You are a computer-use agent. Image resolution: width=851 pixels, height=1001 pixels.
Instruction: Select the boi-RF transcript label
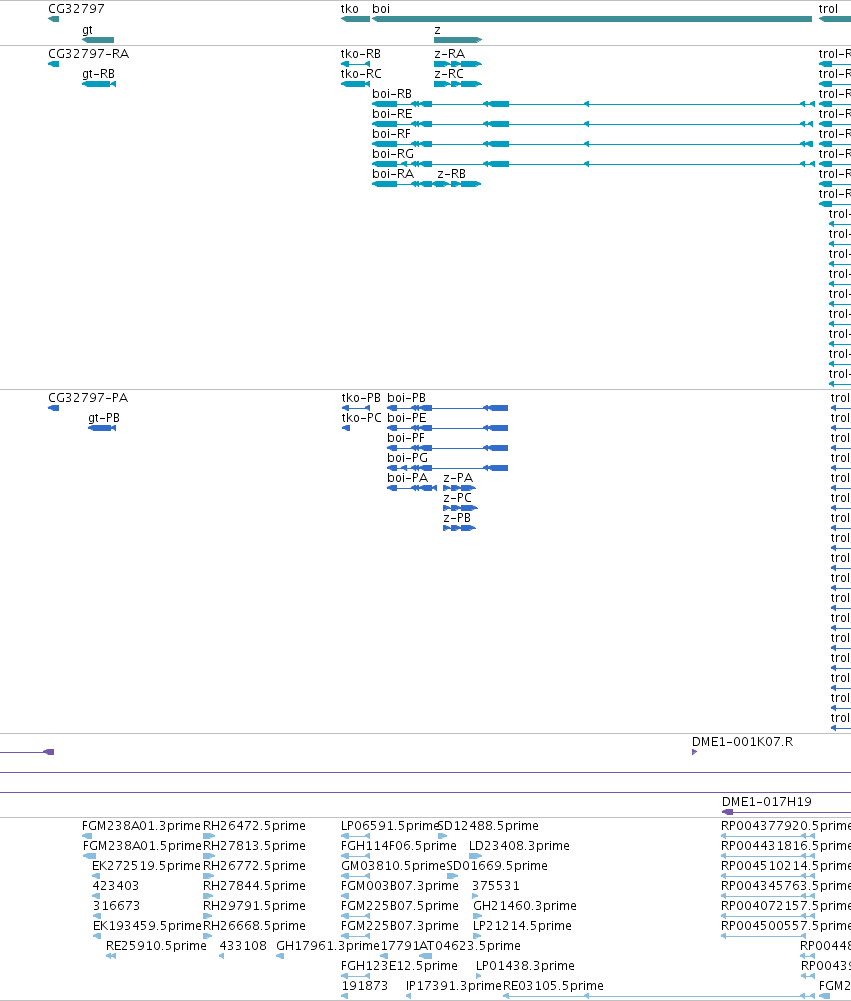point(391,133)
